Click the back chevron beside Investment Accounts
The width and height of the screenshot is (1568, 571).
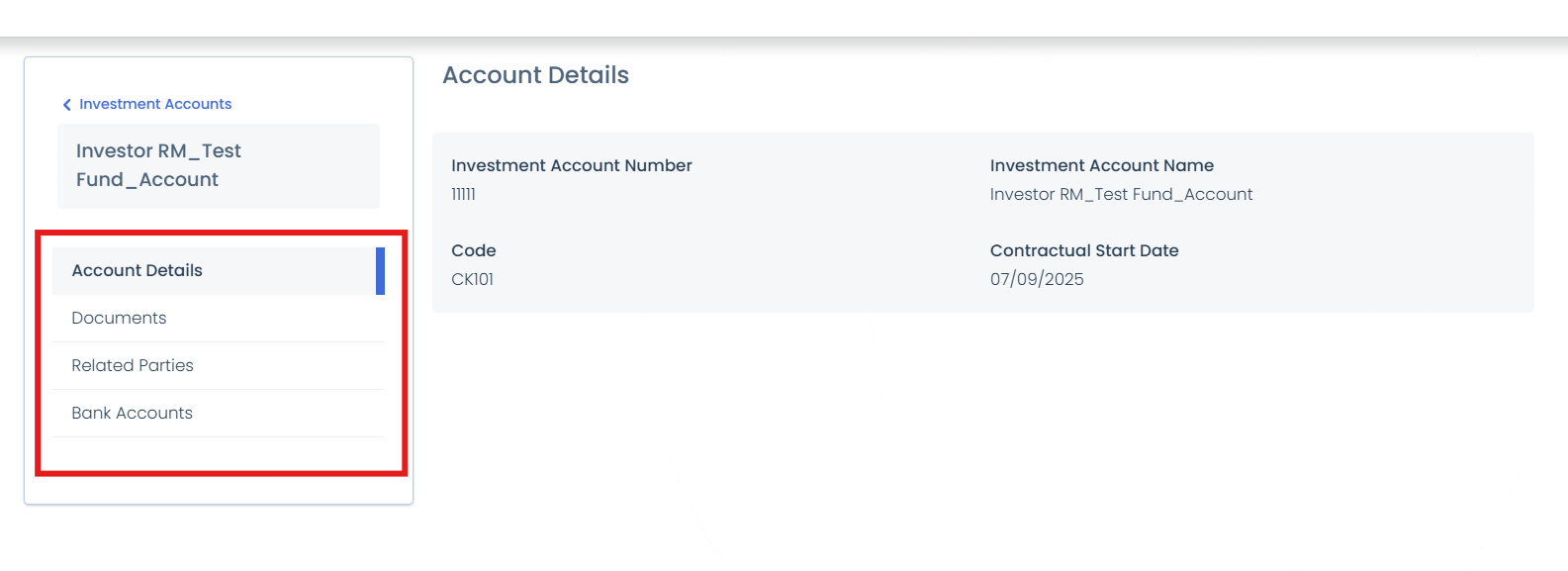click(x=66, y=104)
